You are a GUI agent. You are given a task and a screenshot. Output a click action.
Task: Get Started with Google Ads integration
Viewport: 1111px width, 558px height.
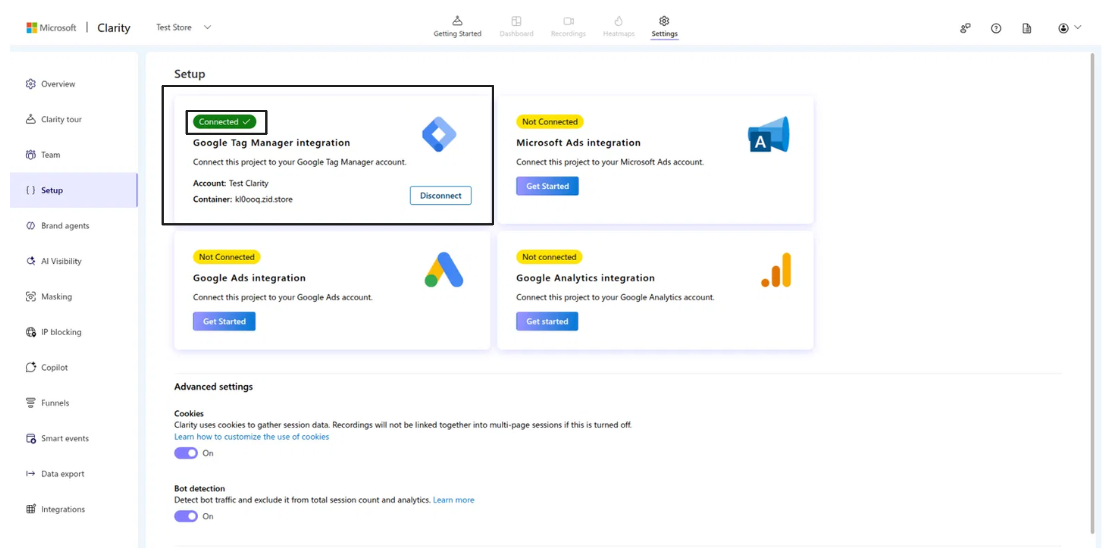pyautogui.click(x=224, y=321)
